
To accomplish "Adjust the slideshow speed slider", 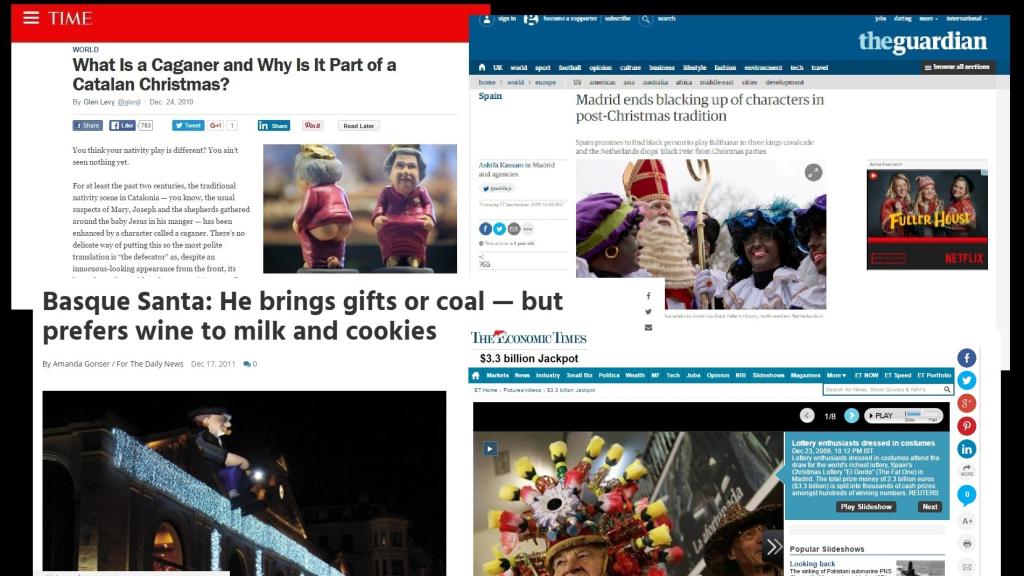I will coord(921,415).
